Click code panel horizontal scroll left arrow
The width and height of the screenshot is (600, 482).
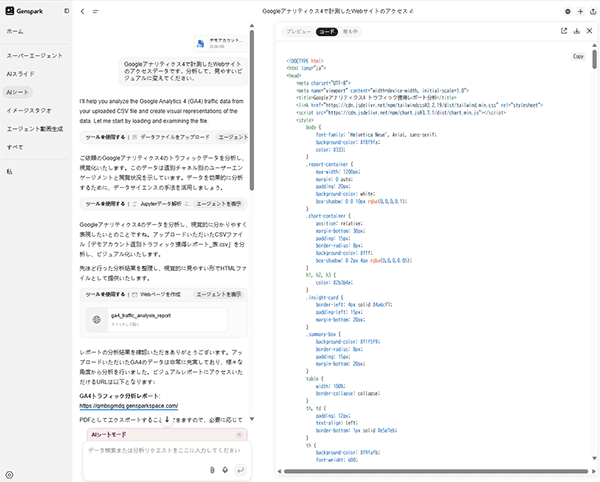tap(279, 471)
